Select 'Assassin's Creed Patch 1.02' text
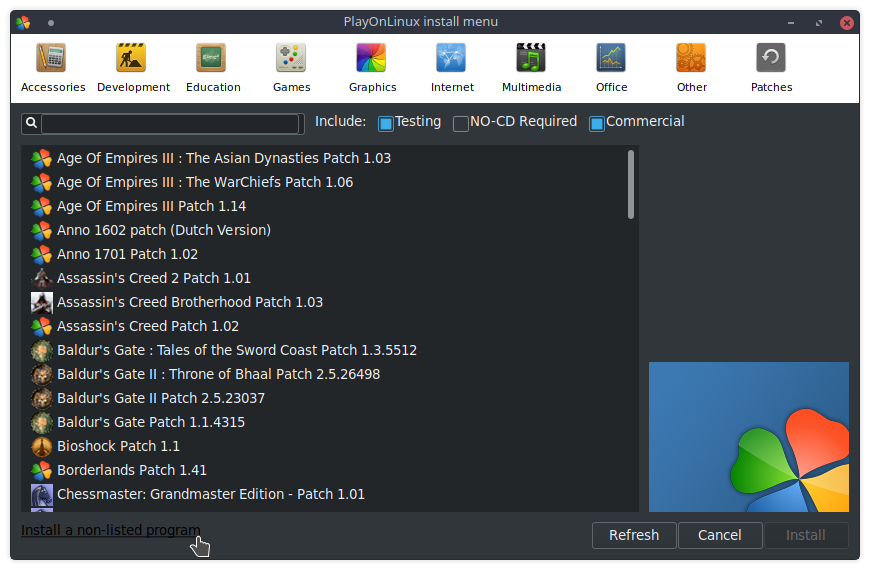 pos(148,326)
